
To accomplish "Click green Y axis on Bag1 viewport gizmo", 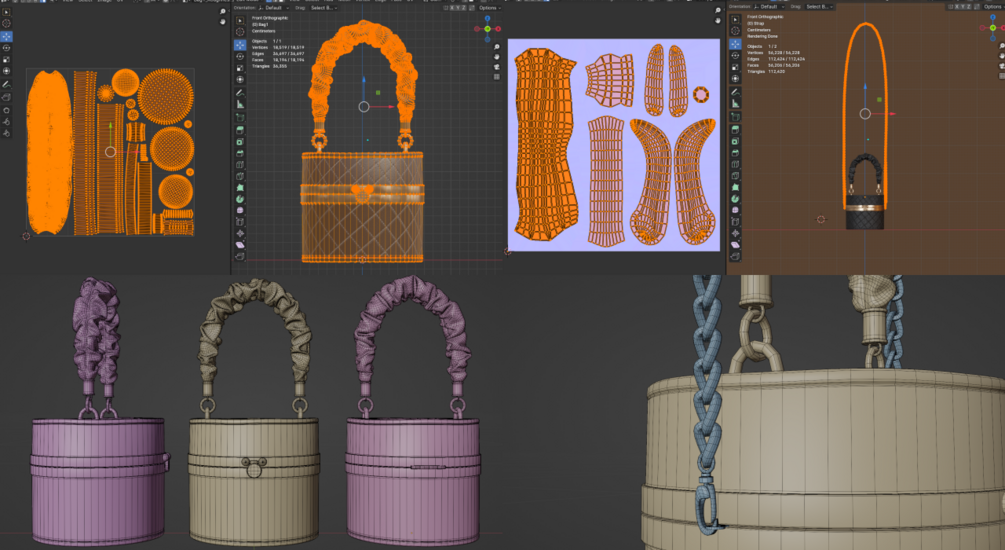I will coord(488,29).
